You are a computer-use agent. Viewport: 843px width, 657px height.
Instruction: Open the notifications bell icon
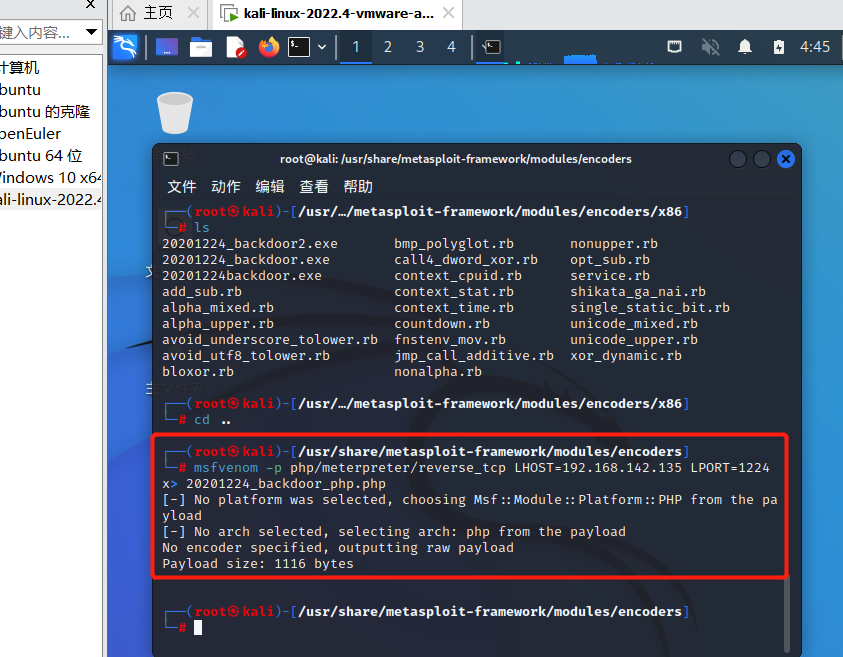pos(745,47)
